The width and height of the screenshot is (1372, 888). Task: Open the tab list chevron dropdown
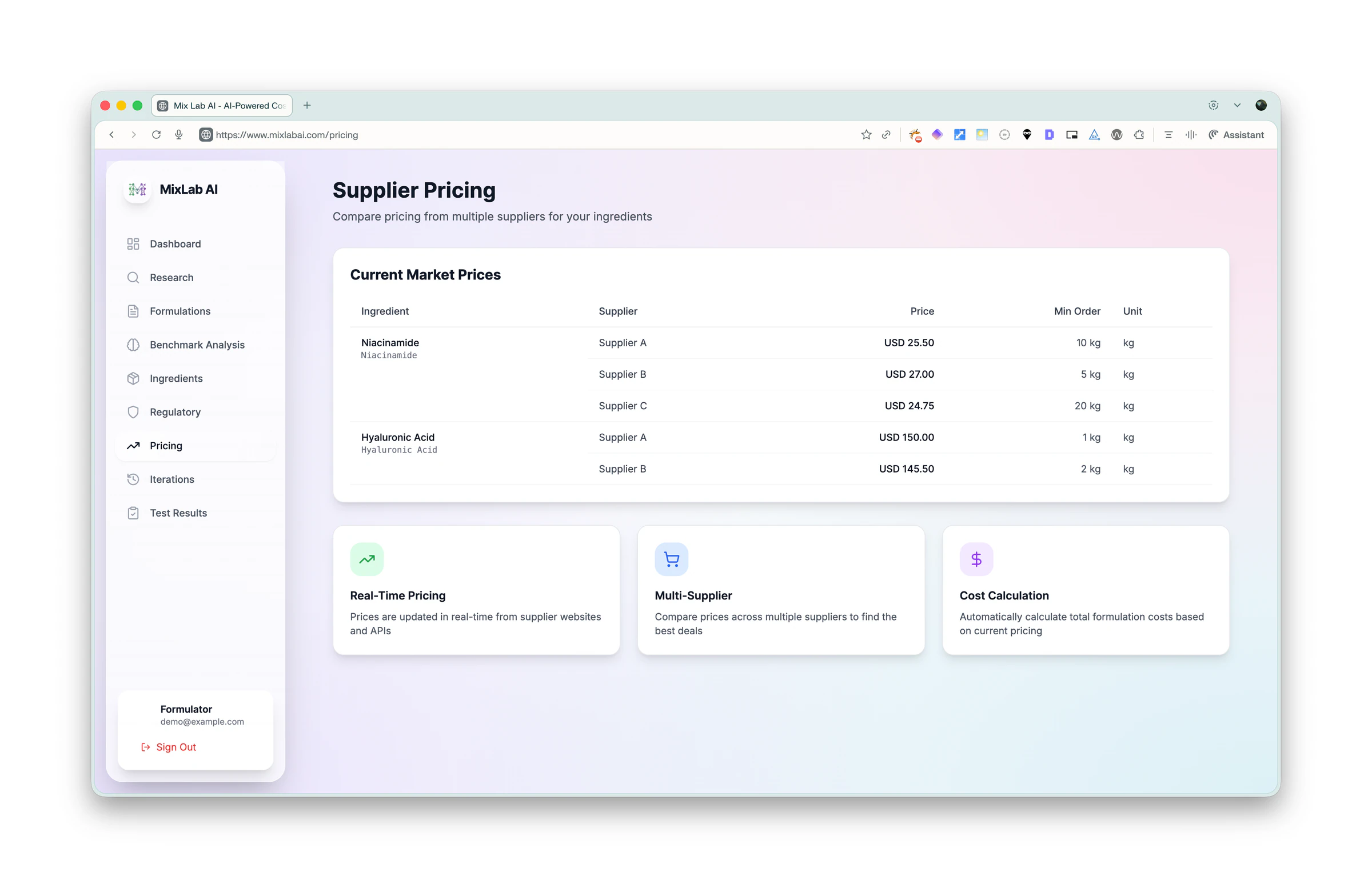pos(1237,106)
